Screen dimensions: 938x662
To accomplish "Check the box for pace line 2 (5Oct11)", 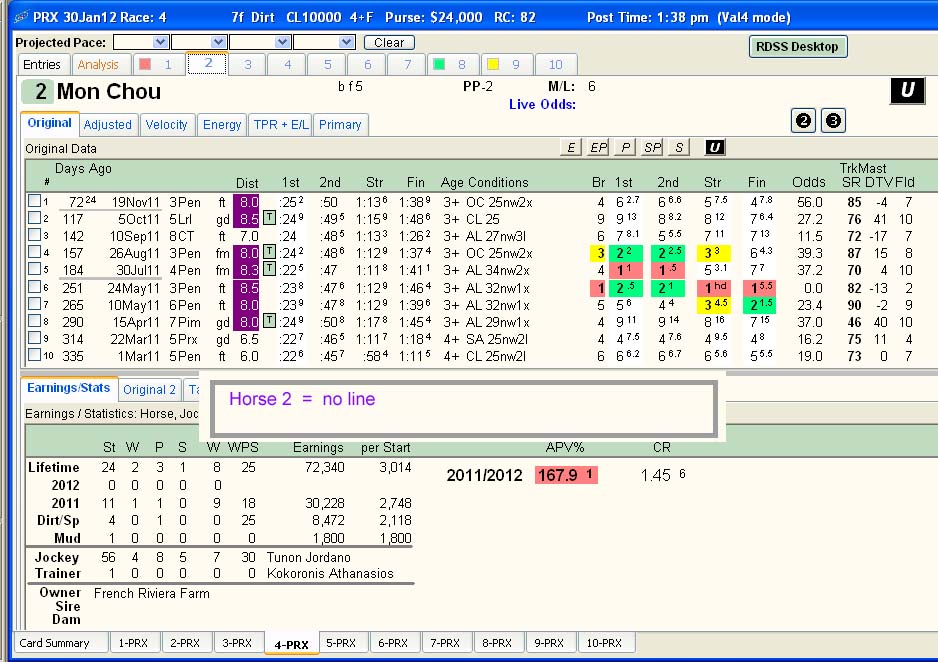I will (34, 218).
